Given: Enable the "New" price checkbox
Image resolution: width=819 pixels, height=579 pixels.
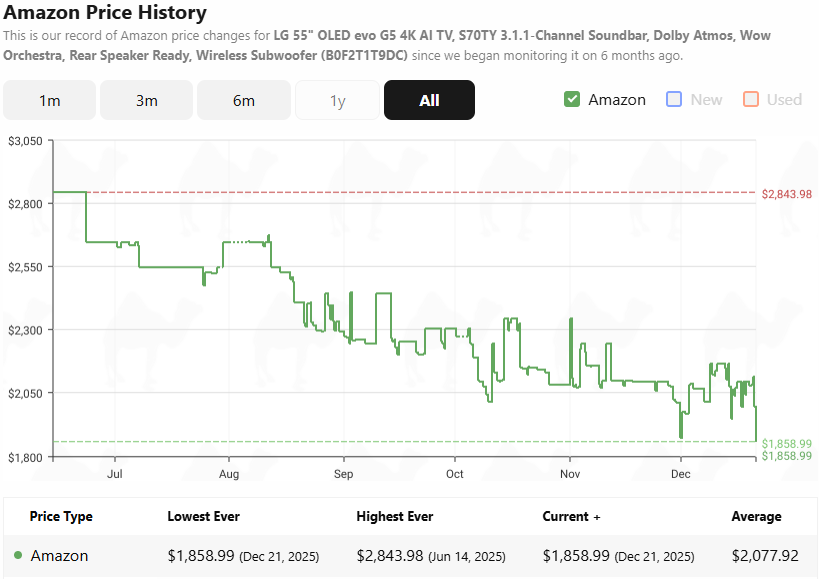Looking at the screenshot, I should pos(673,100).
